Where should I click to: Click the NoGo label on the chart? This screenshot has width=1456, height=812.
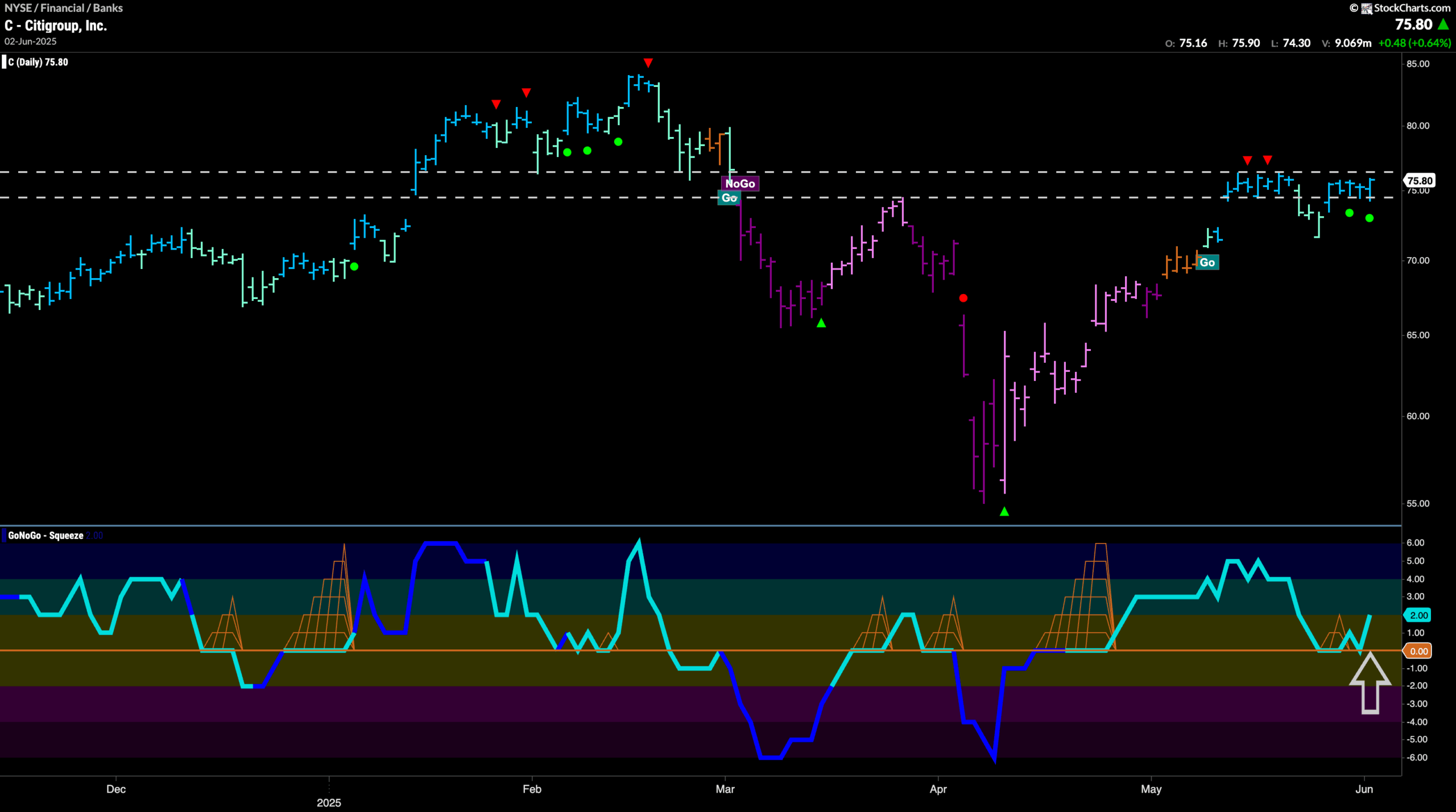pos(740,184)
